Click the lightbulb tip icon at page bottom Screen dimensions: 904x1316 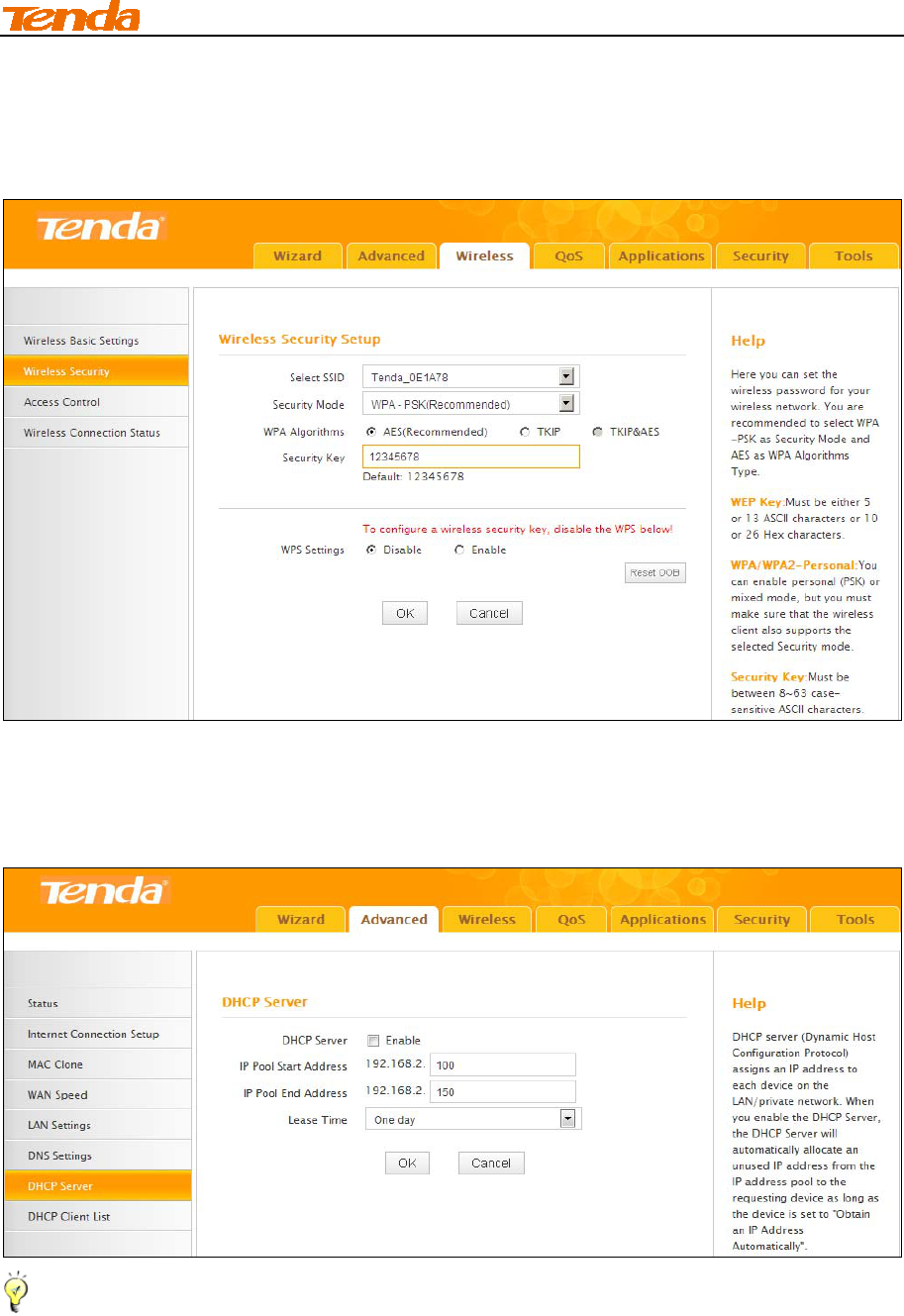click(x=17, y=1291)
